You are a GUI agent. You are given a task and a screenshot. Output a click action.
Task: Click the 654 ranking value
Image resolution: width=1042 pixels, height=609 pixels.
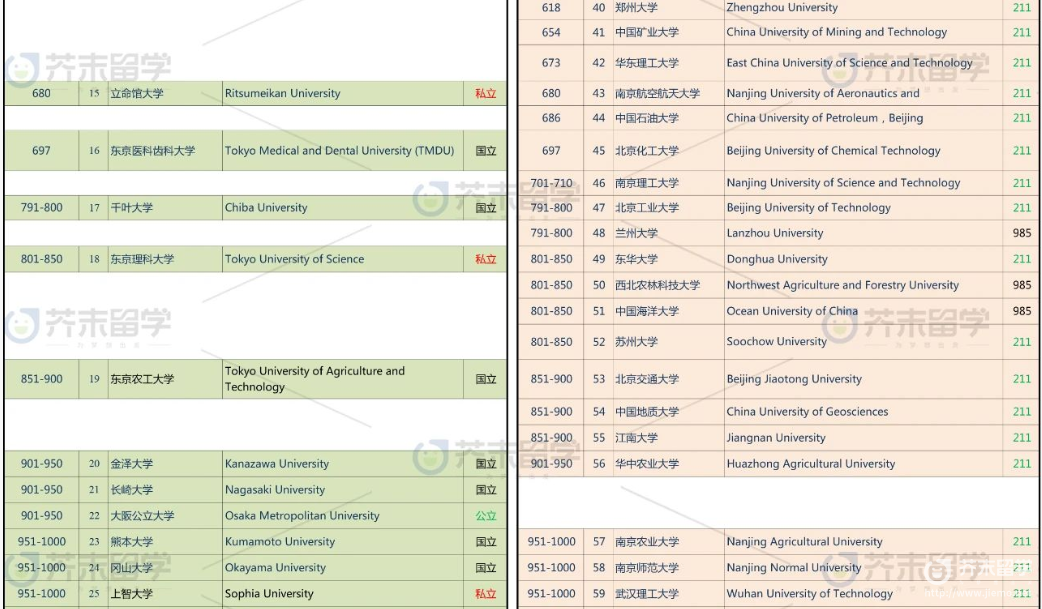coord(551,32)
